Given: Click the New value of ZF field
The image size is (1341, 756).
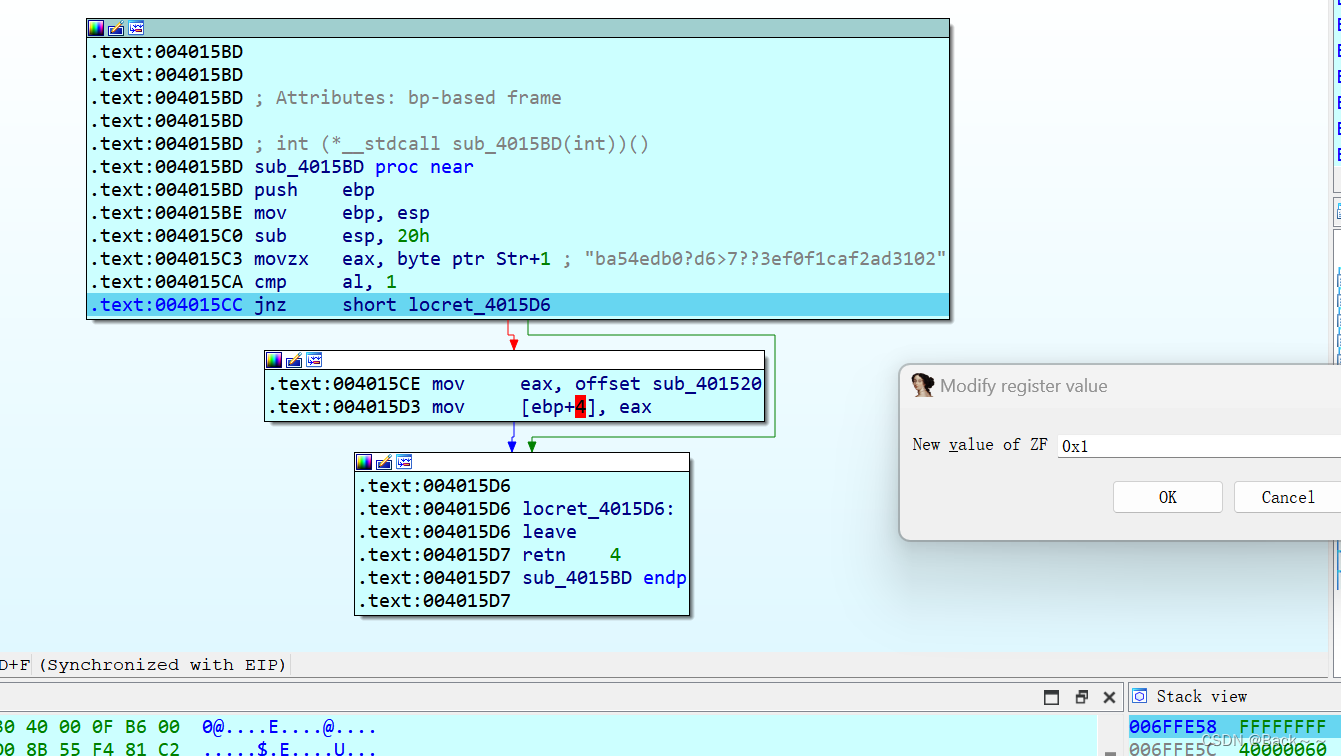Looking at the screenshot, I should [1199, 446].
